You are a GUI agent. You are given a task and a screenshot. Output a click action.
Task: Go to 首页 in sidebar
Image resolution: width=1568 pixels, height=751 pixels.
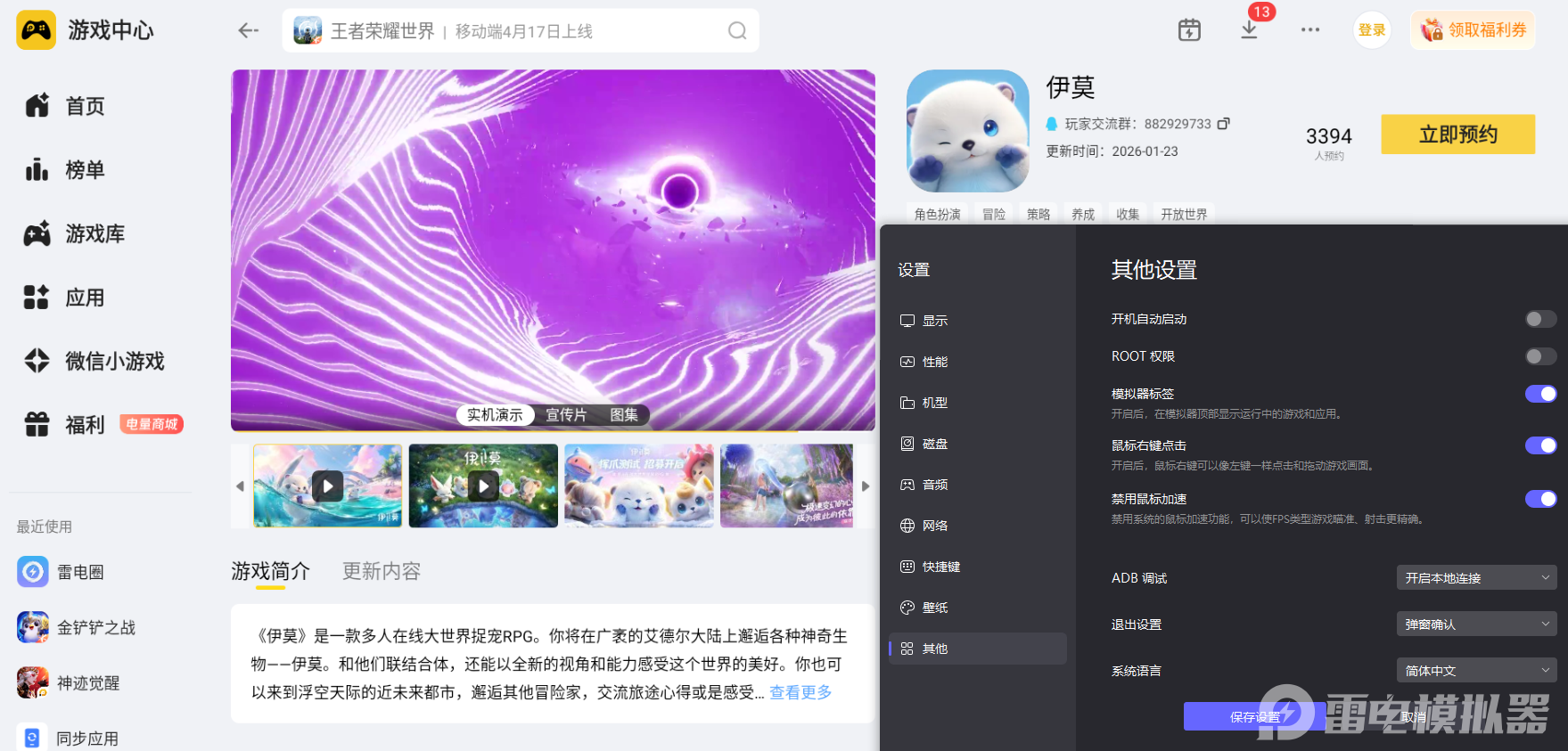click(x=64, y=106)
